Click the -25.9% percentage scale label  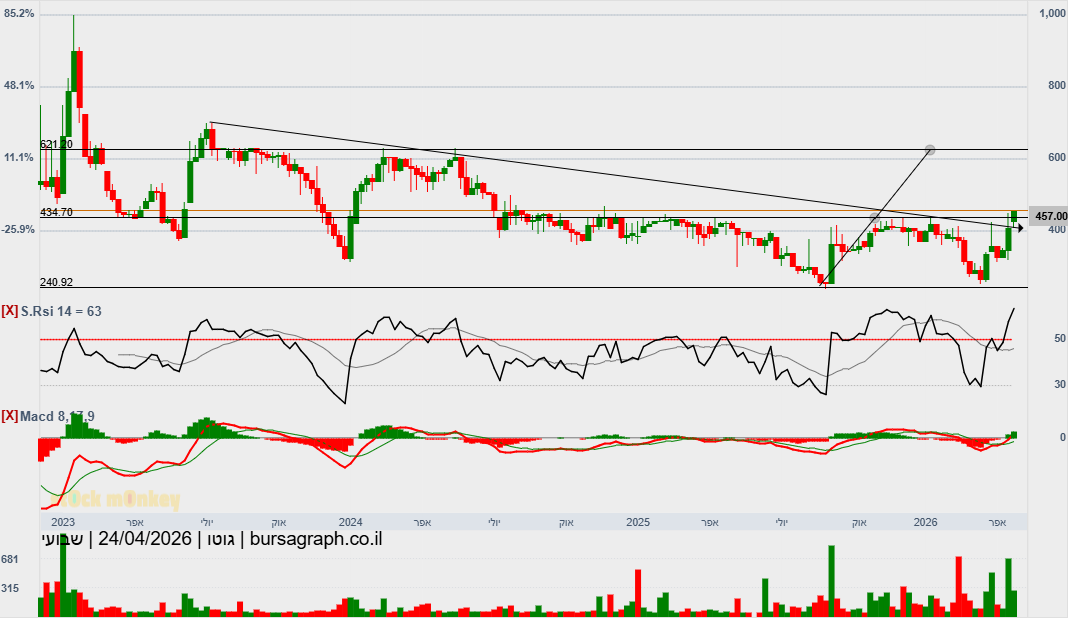click(18, 230)
